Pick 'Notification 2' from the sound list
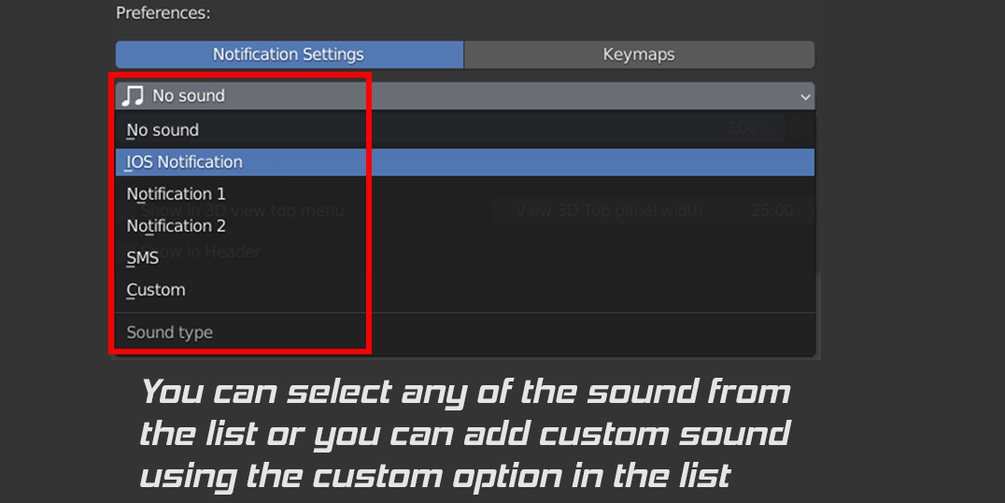The image size is (1005, 503). (x=176, y=226)
